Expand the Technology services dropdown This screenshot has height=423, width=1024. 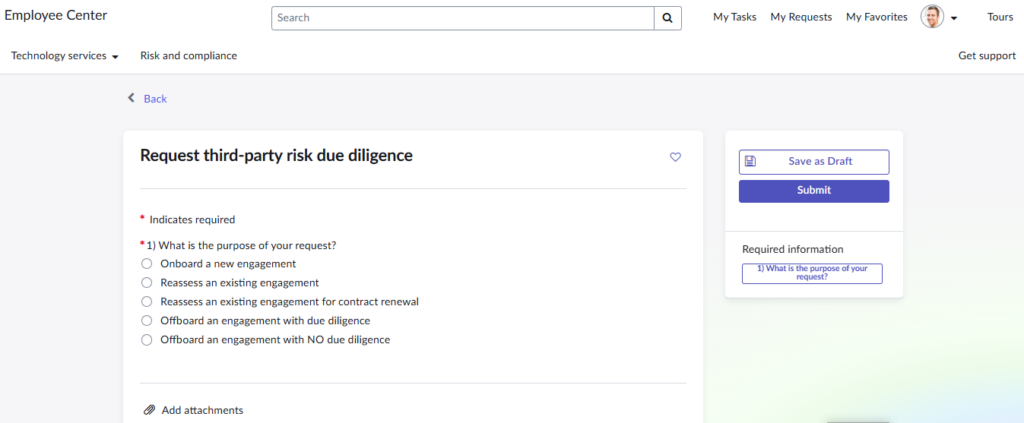point(65,56)
